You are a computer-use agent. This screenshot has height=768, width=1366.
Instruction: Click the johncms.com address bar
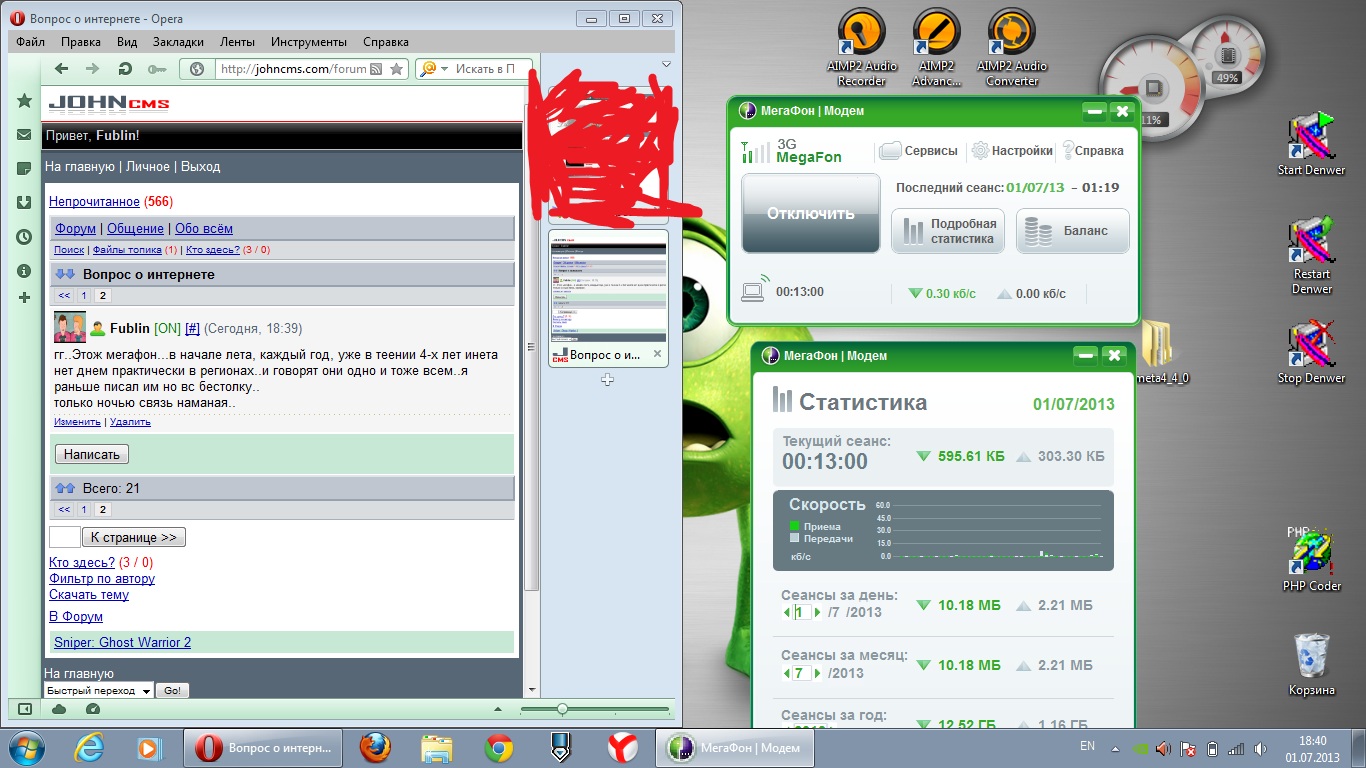click(293, 69)
